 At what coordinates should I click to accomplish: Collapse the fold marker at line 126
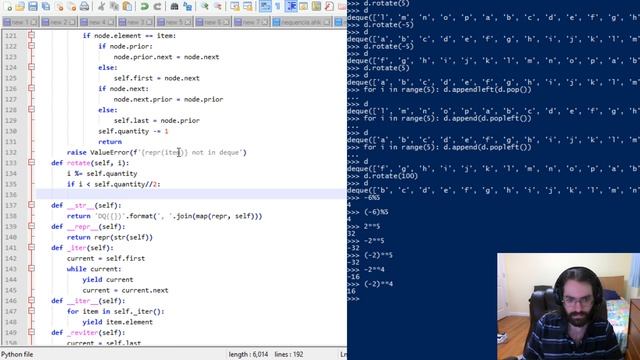pos(31,89)
